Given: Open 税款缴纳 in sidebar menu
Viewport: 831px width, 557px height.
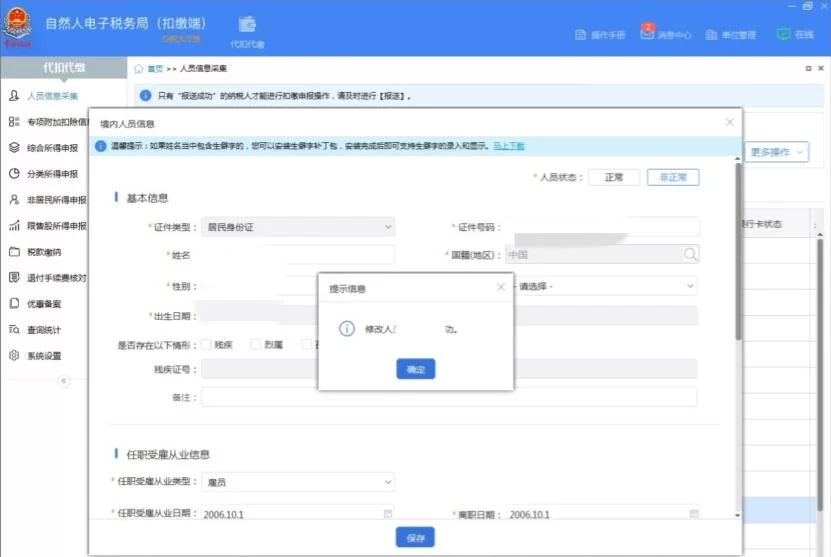Looking at the screenshot, I should pos(45,252).
